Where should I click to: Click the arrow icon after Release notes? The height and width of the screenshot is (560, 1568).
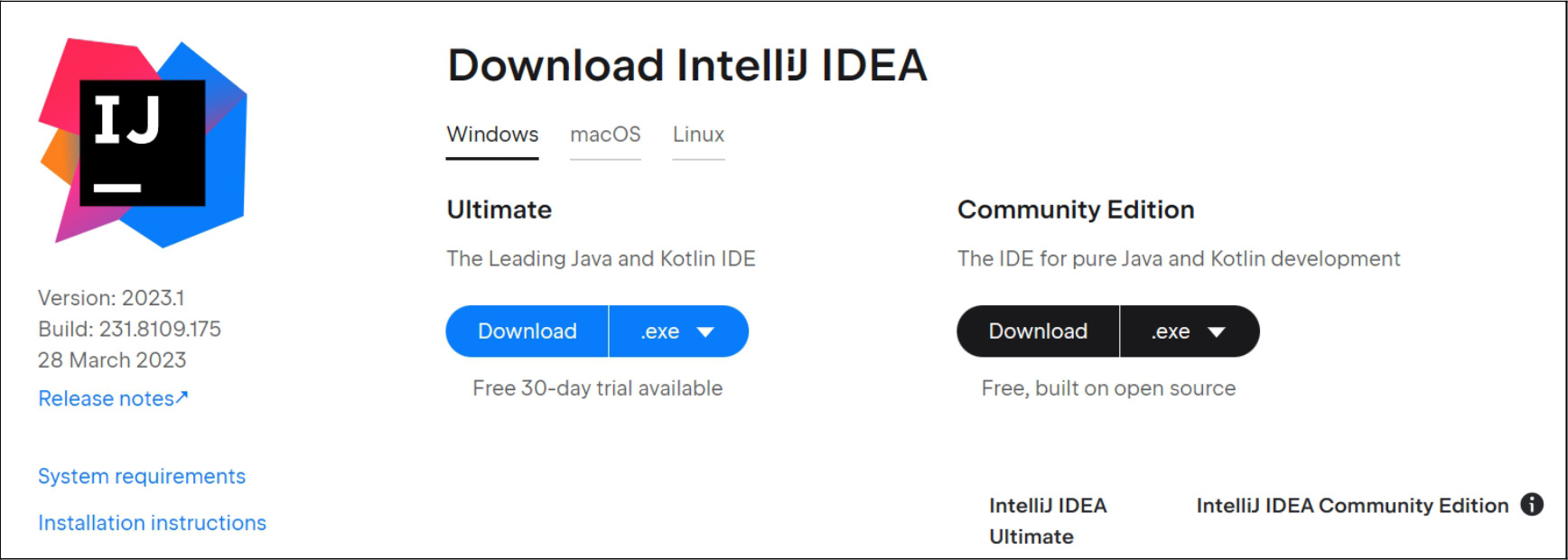[182, 397]
